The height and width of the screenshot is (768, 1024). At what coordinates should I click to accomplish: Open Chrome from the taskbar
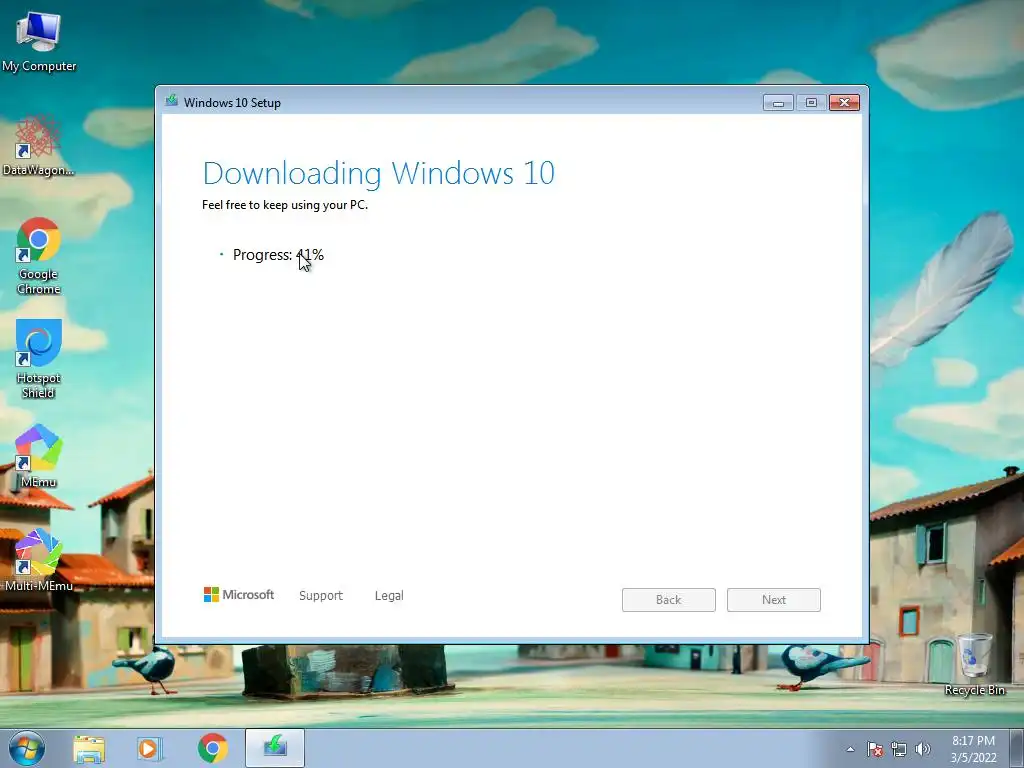212,748
